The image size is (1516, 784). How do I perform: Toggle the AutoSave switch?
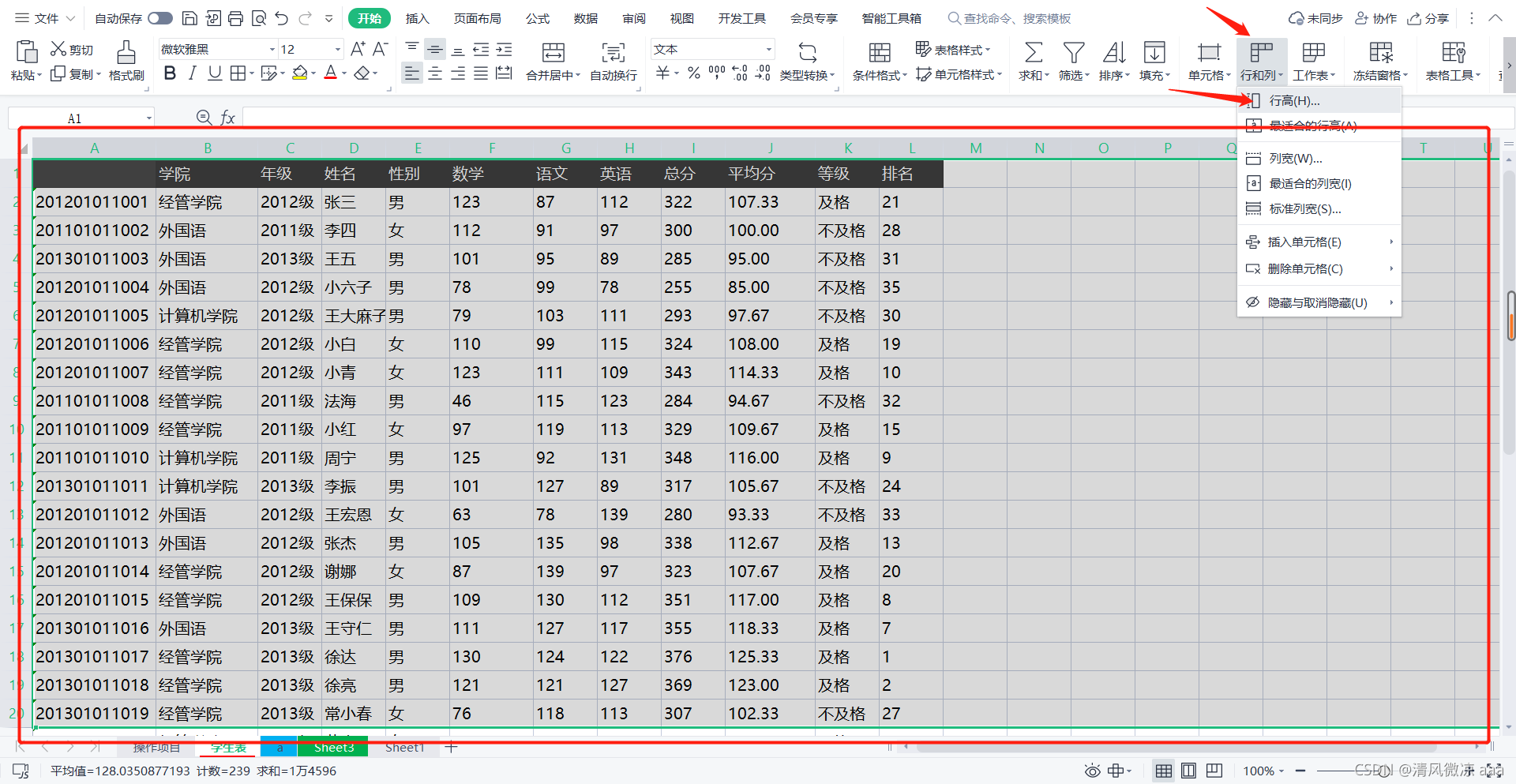(x=159, y=18)
